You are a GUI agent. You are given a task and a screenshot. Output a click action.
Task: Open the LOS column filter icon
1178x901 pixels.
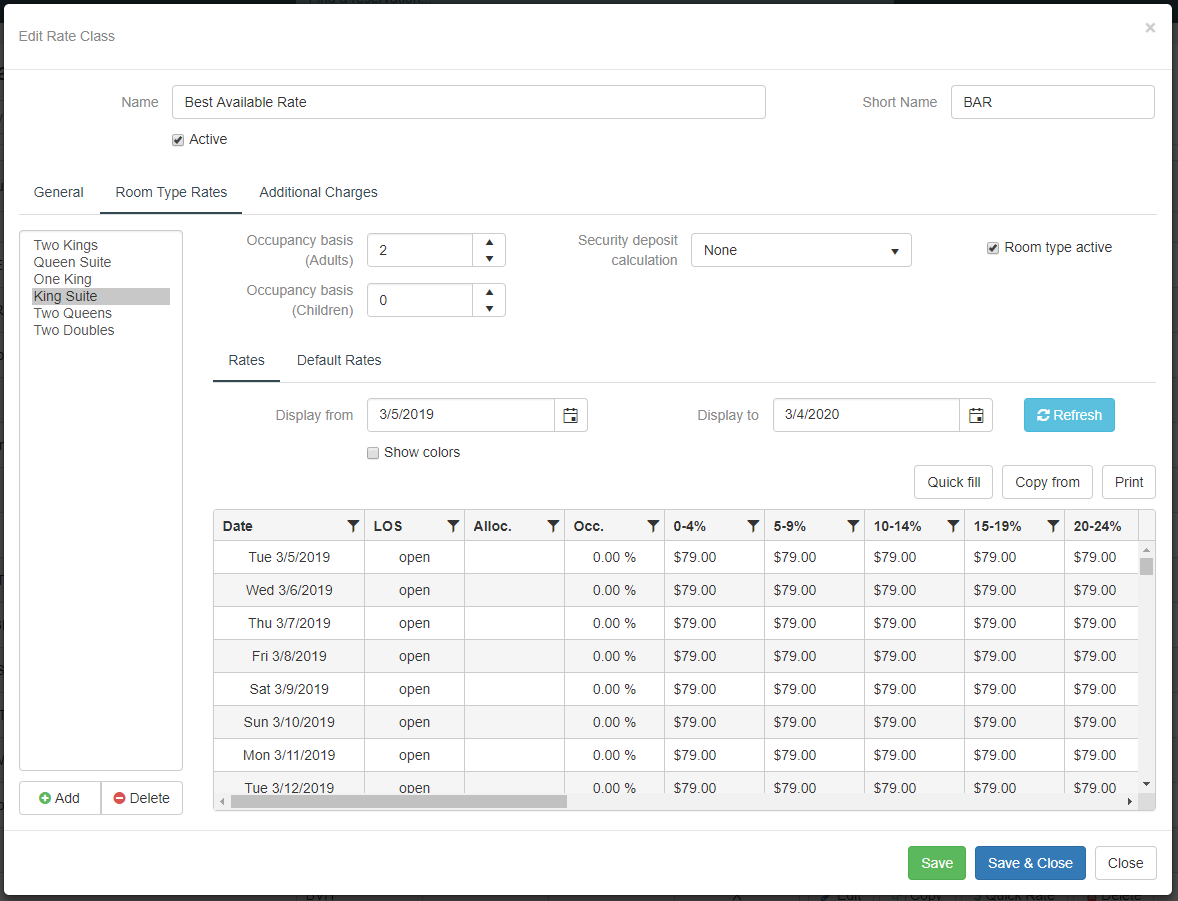click(453, 526)
